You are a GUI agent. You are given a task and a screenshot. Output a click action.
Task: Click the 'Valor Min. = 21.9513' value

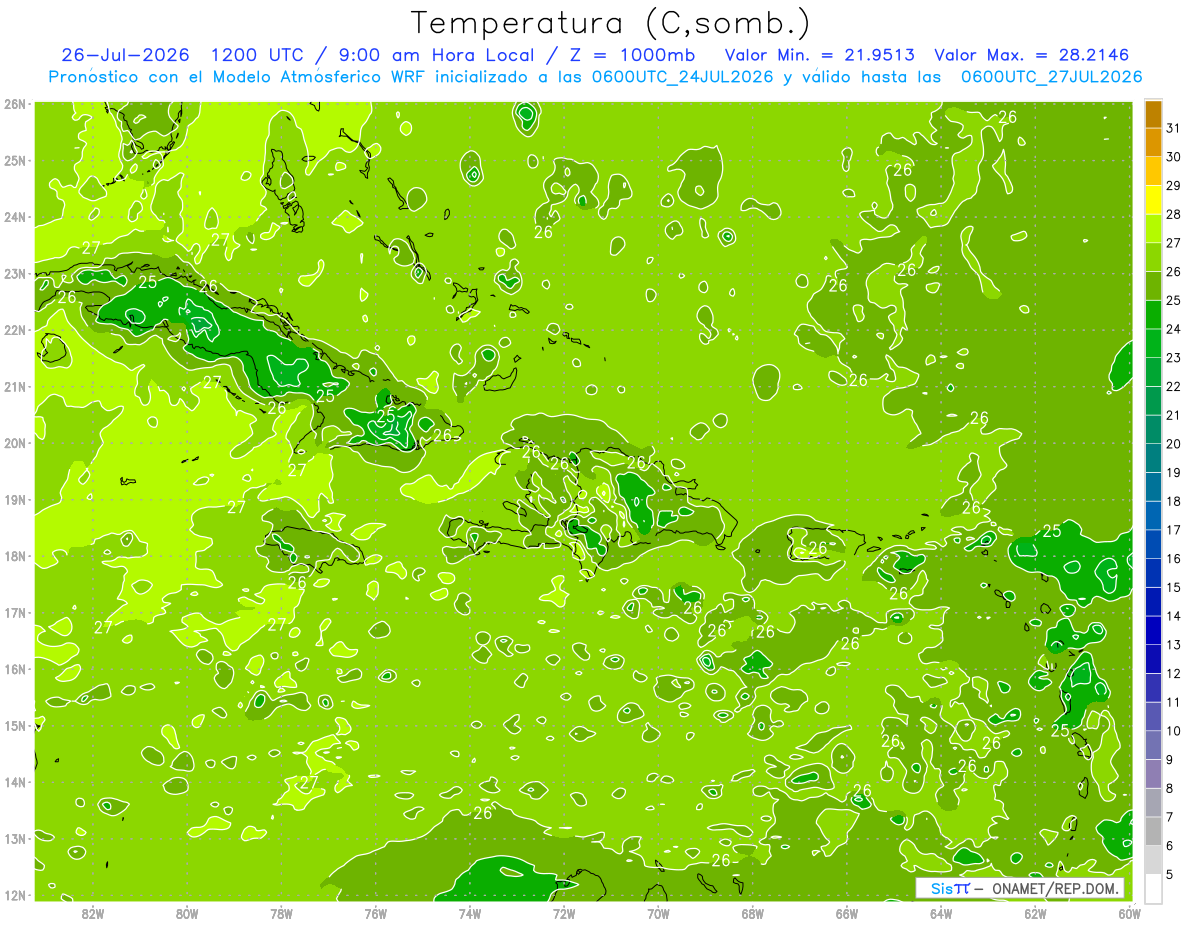point(818,55)
